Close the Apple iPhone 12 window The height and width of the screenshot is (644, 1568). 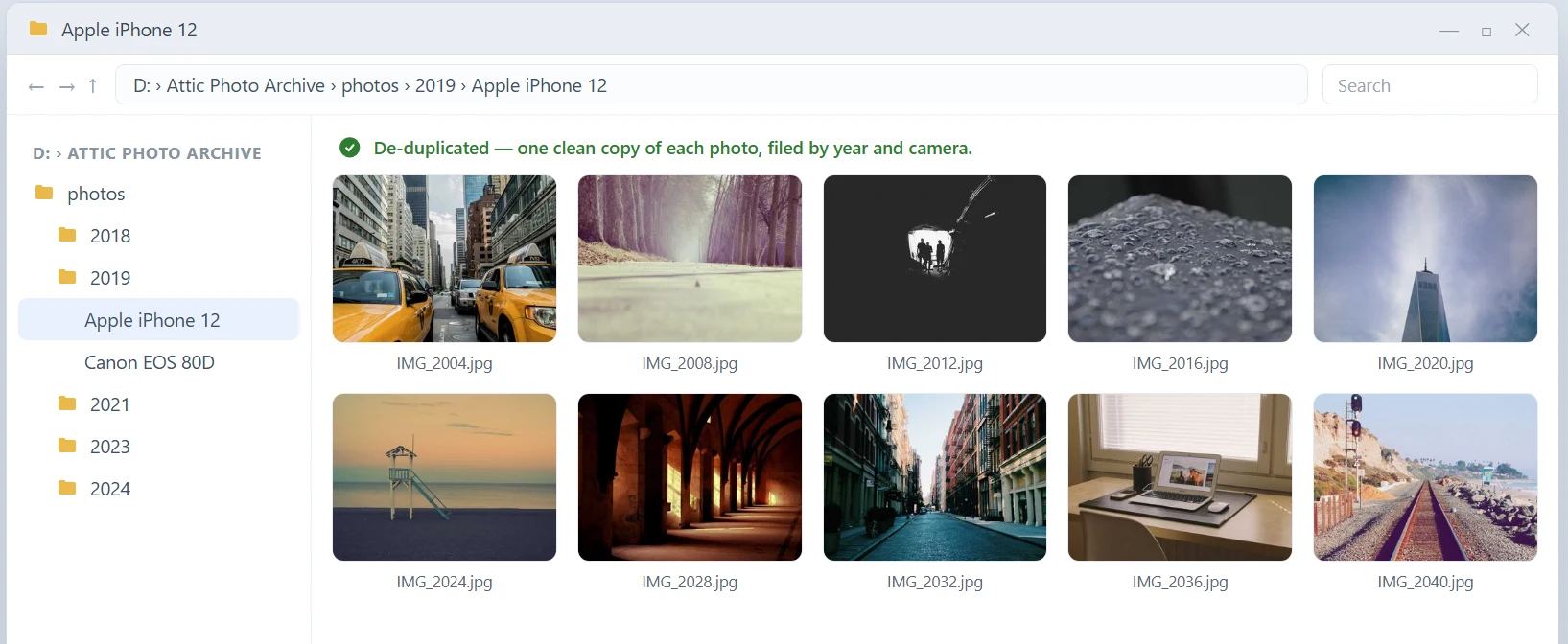tap(1522, 30)
